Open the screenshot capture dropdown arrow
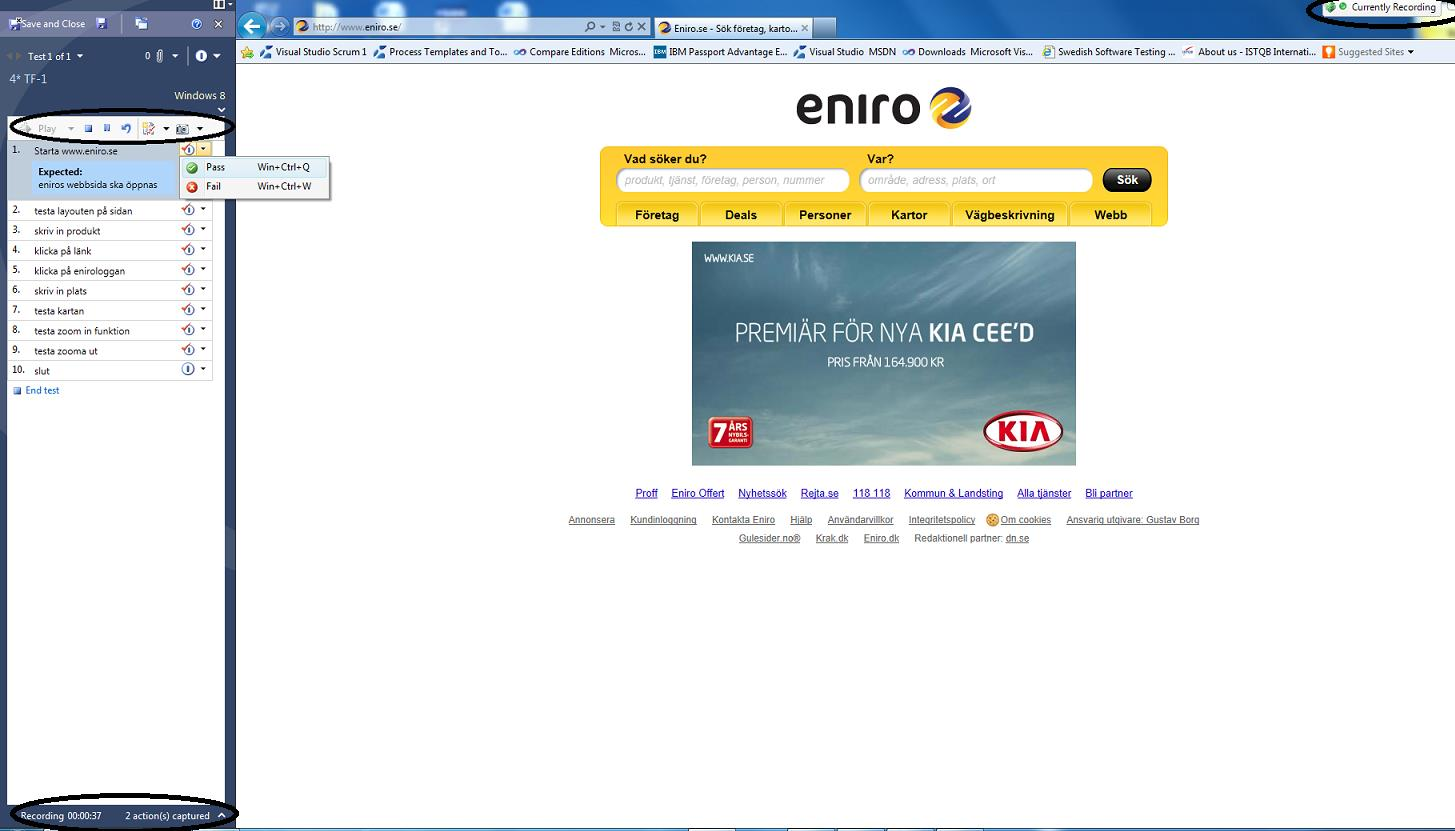Screen dimensions: 1455x831 [x=199, y=128]
